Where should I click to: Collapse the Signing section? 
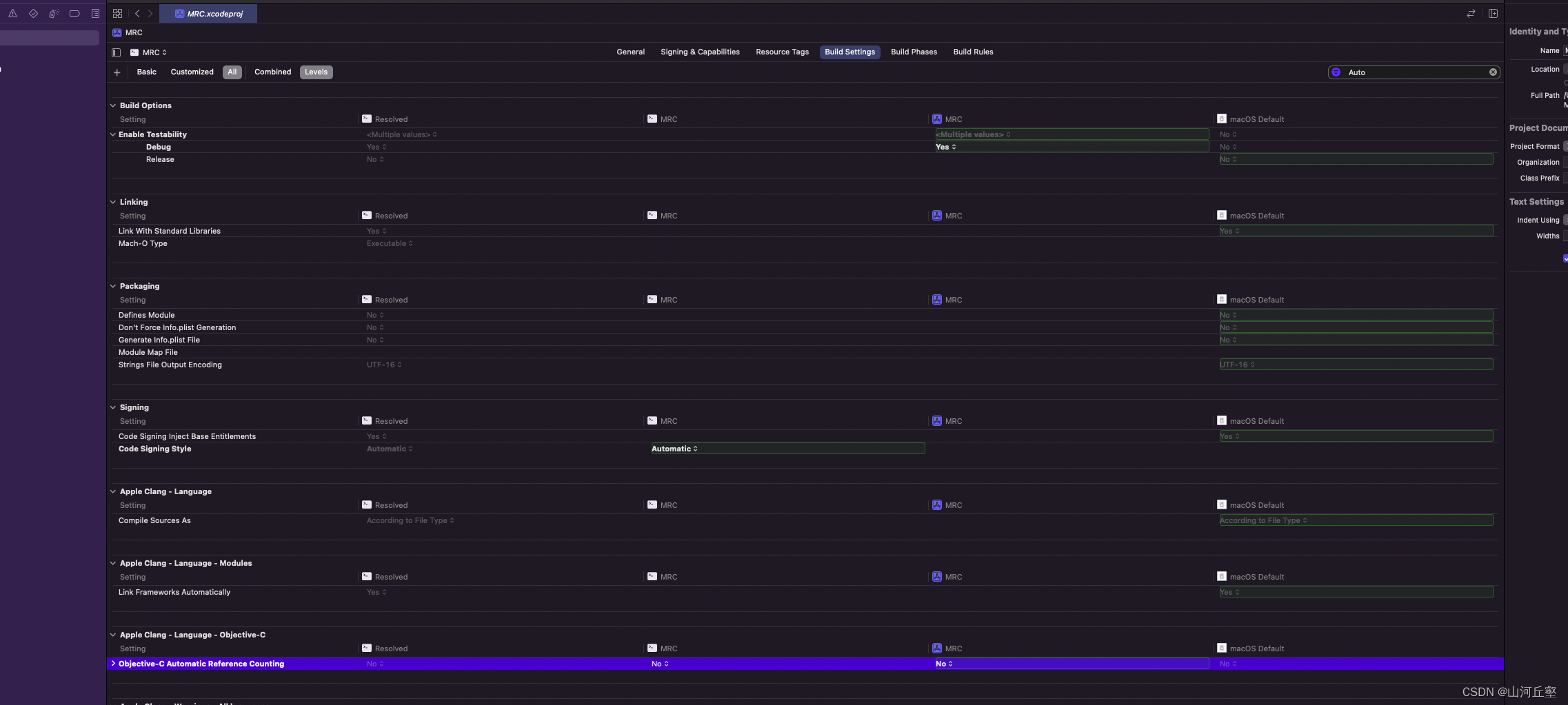point(113,407)
